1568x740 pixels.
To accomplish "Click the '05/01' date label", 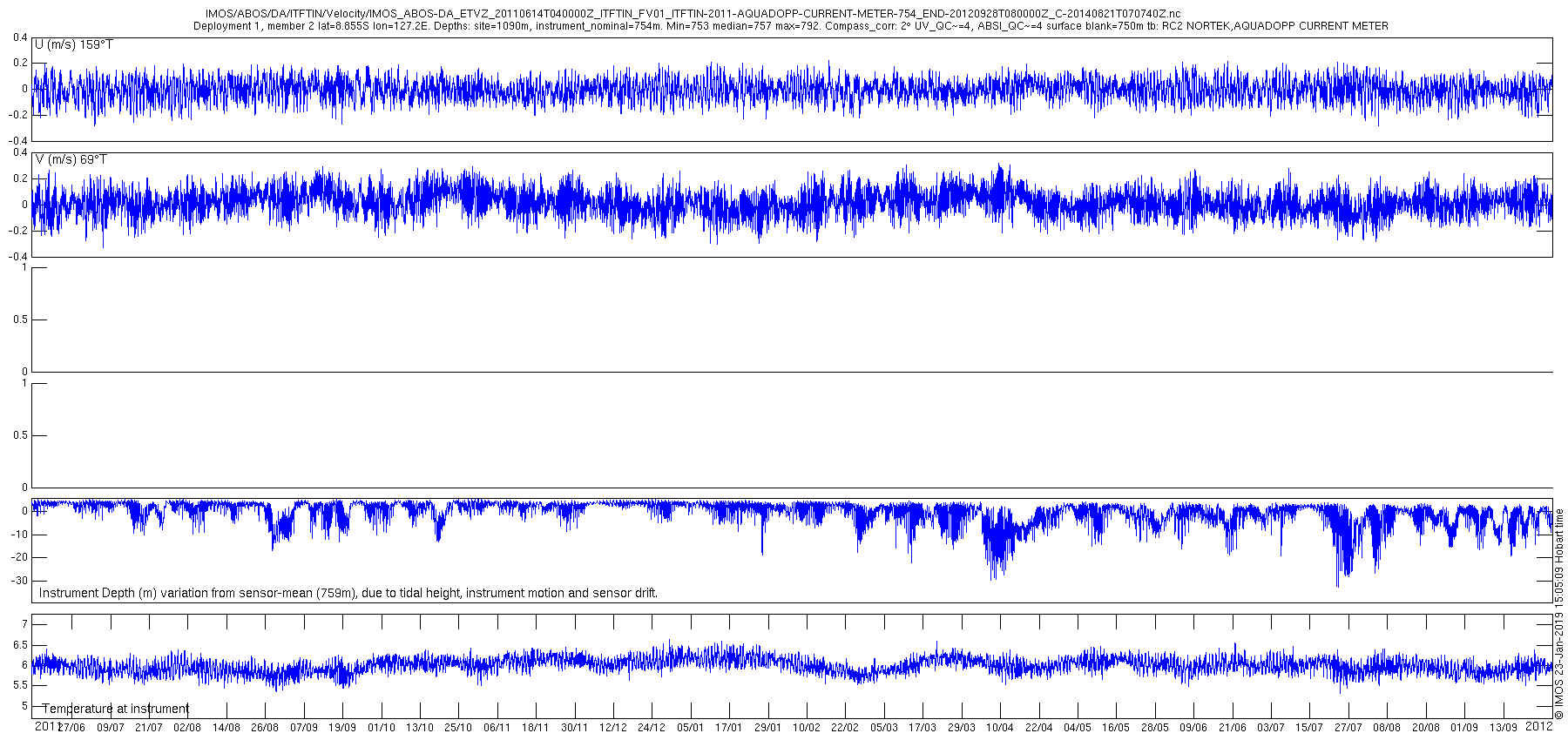I will click(x=691, y=728).
